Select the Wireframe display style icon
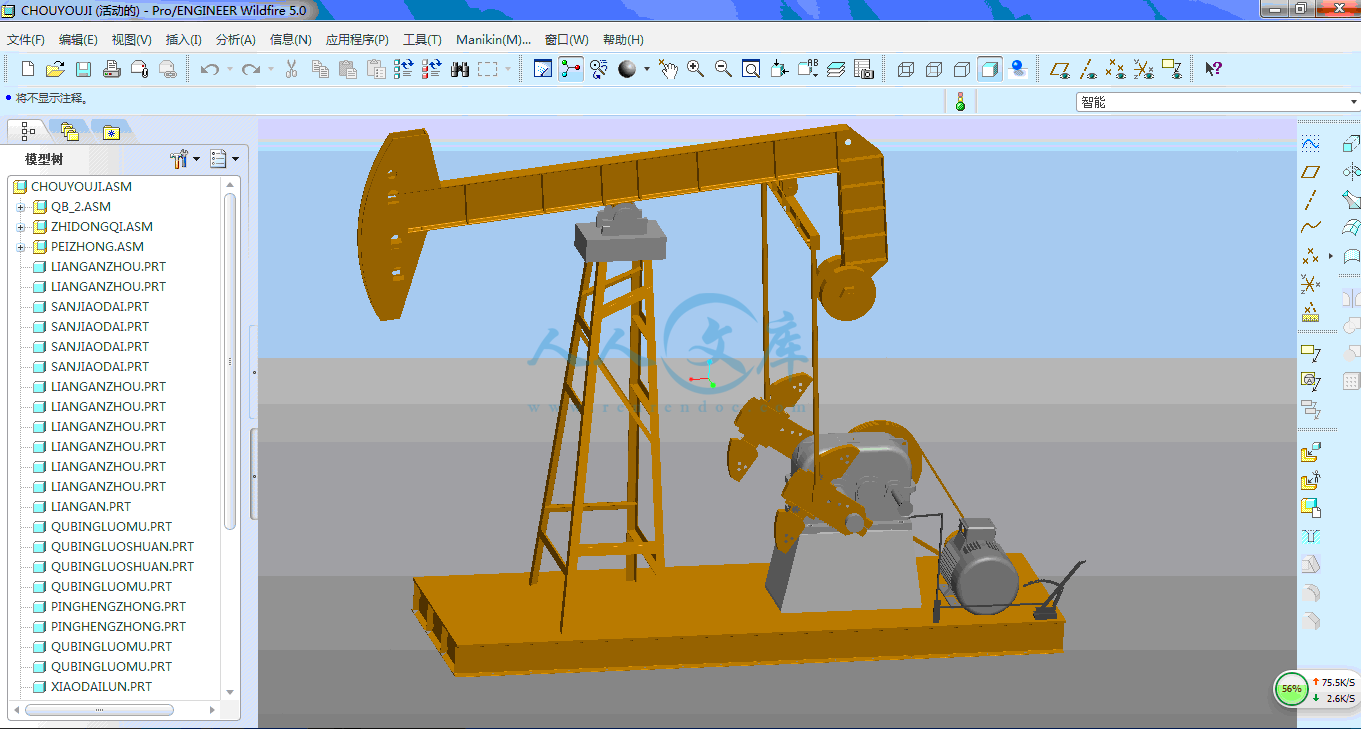 [906, 69]
